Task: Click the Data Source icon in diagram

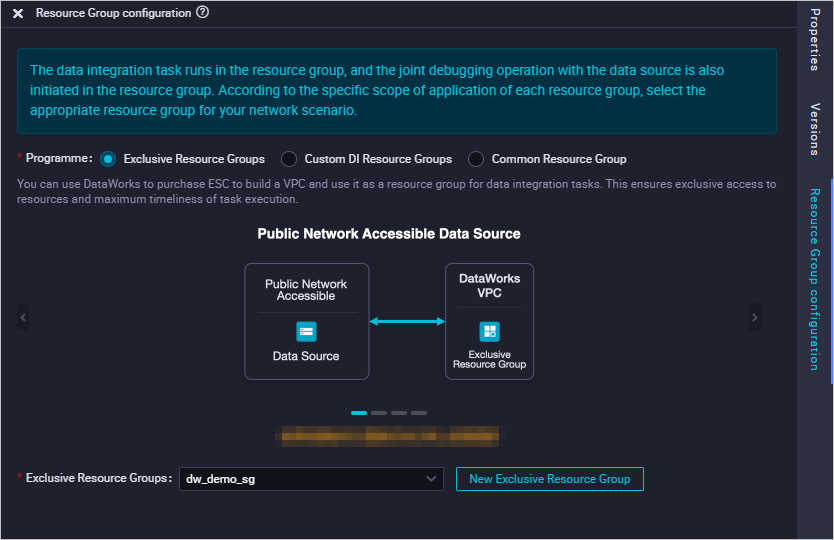Action: pyautogui.click(x=306, y=332)
